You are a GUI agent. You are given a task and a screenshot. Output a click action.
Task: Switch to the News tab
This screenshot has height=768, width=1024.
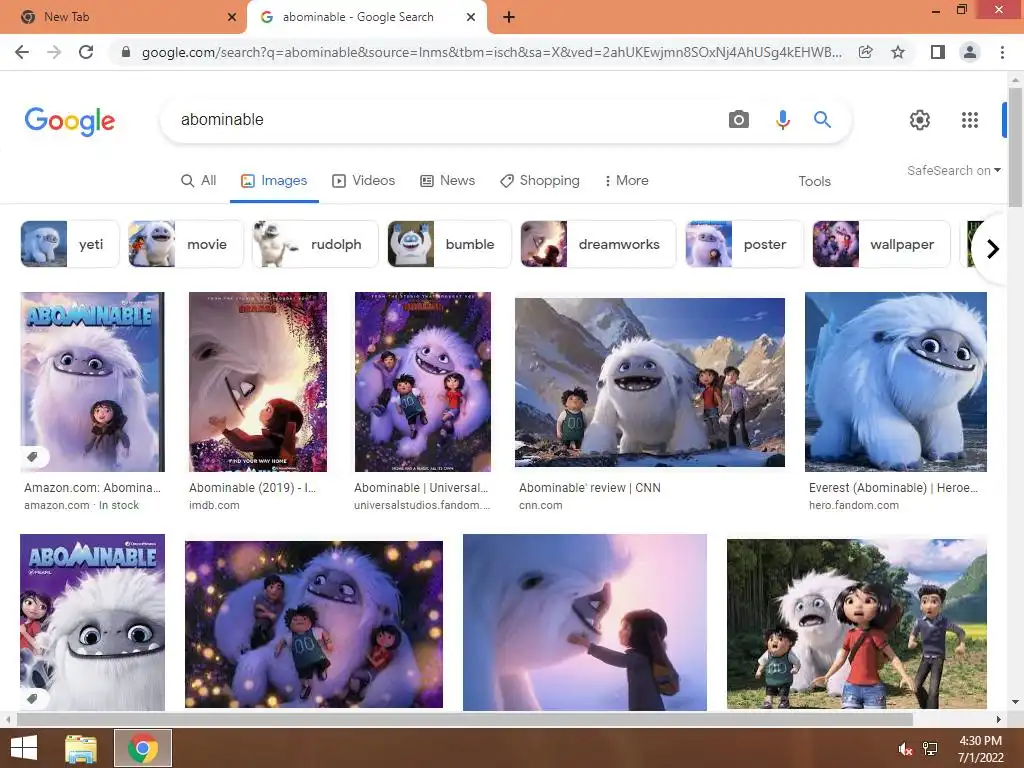(447, 181)
